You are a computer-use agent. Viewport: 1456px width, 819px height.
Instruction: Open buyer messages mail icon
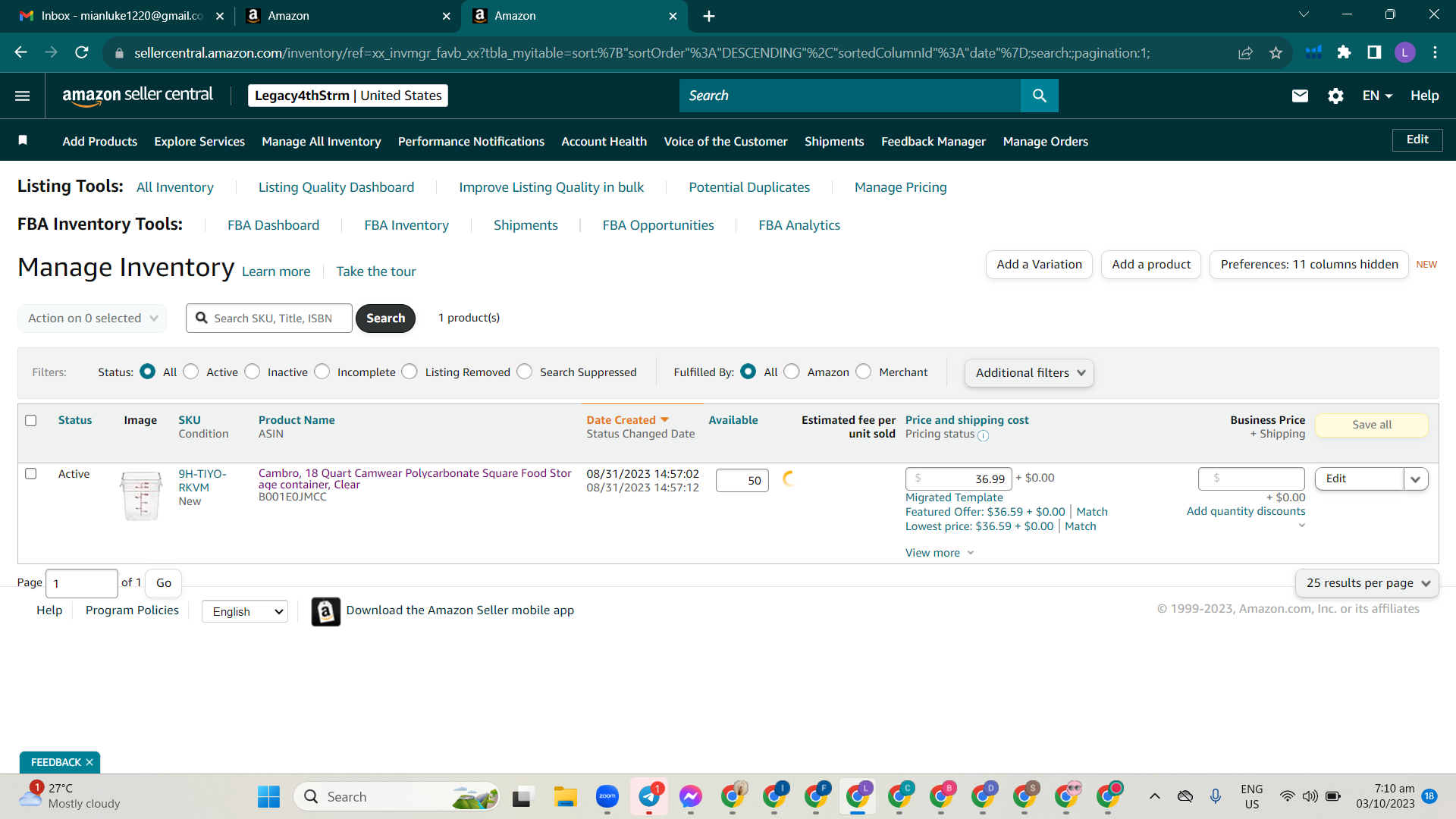click(x=1300, y=96)
